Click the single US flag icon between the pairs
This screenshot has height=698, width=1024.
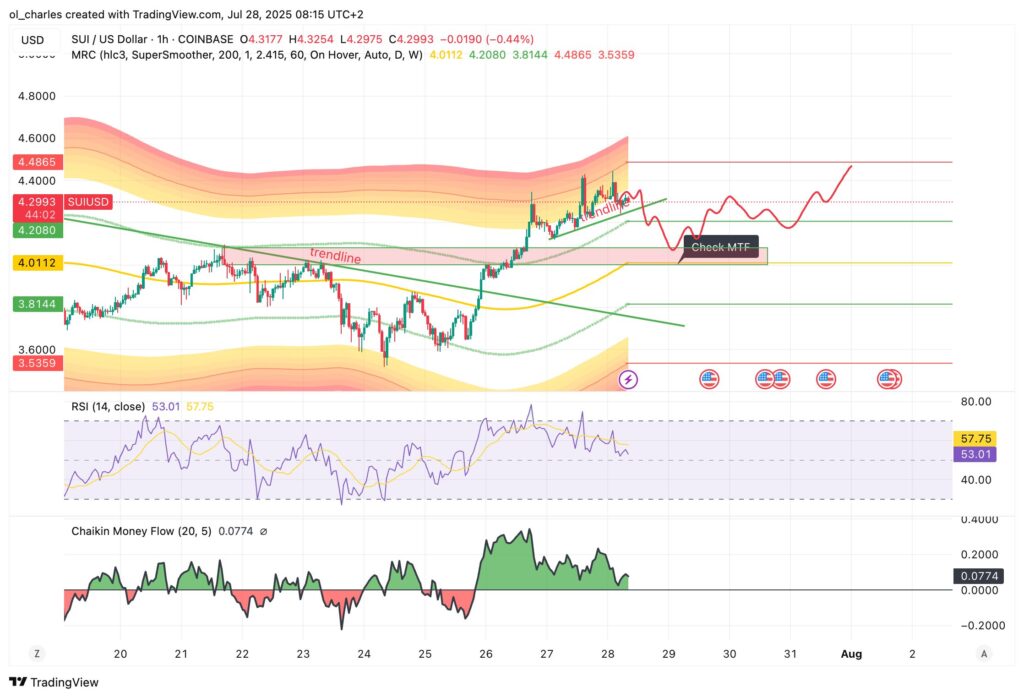point(825,378)
